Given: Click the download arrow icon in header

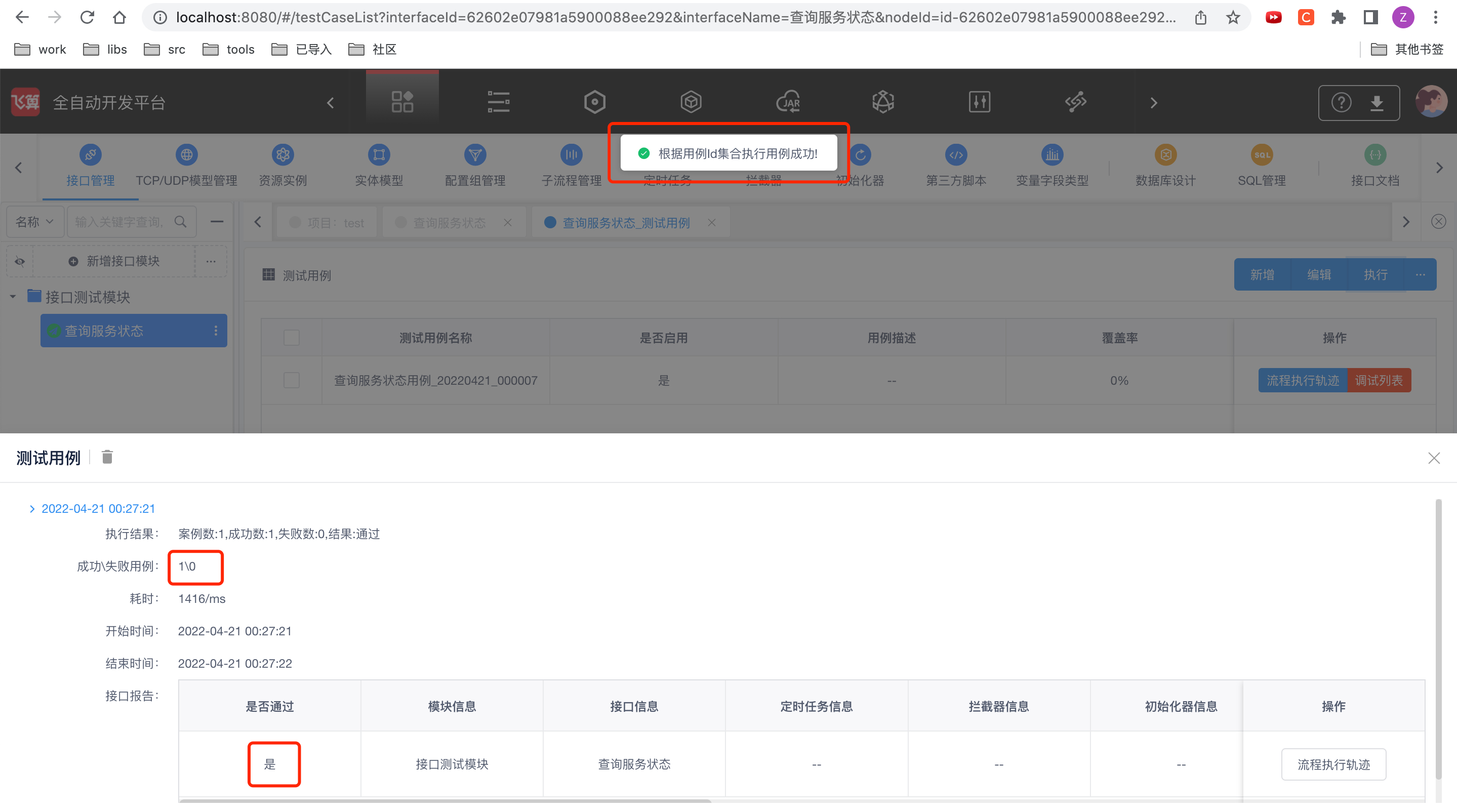Looking at the screenshot, I should (x=1377, y=103).
